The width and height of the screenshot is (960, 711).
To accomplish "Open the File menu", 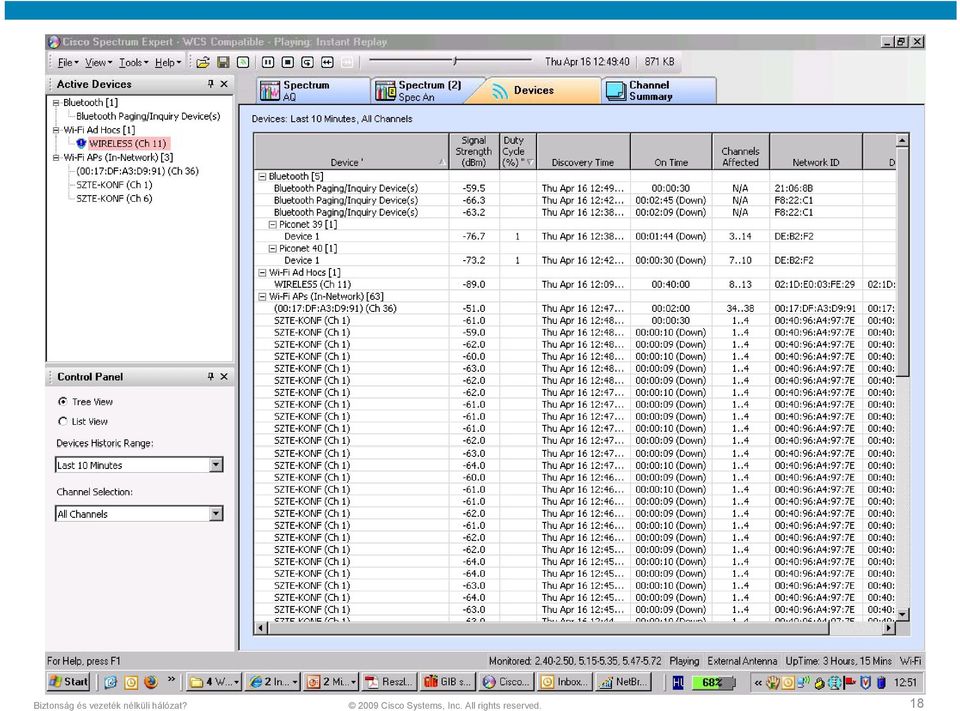I will point(68,62).
